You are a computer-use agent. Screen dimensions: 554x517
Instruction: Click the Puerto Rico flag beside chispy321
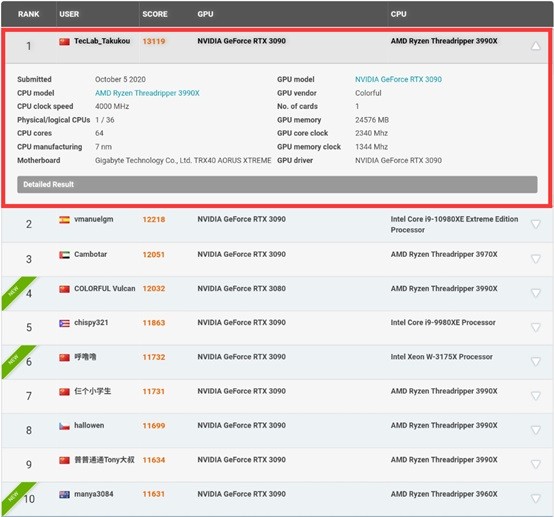(64, 323)
